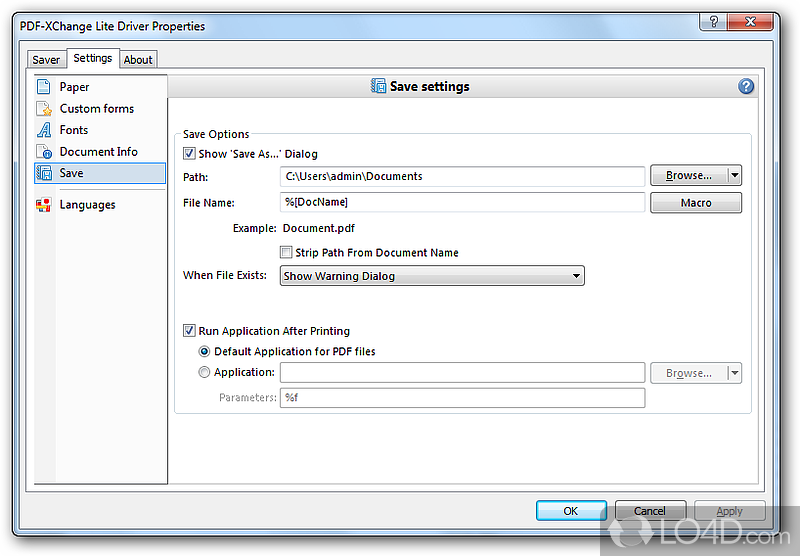Click Browse button for Path
The height and width of the screenshot is (556, 800).
pyautogui.click(x=689, y=175)
